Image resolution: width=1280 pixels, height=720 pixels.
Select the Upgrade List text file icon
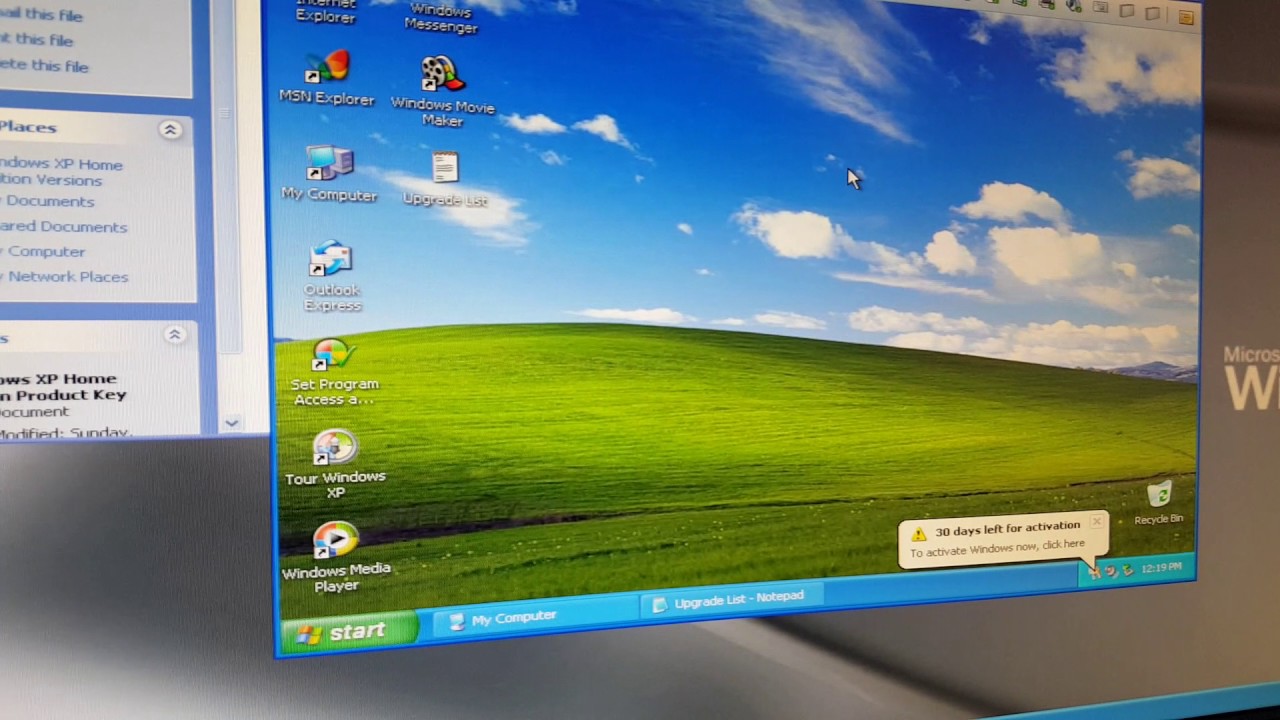tap(445, 179)
